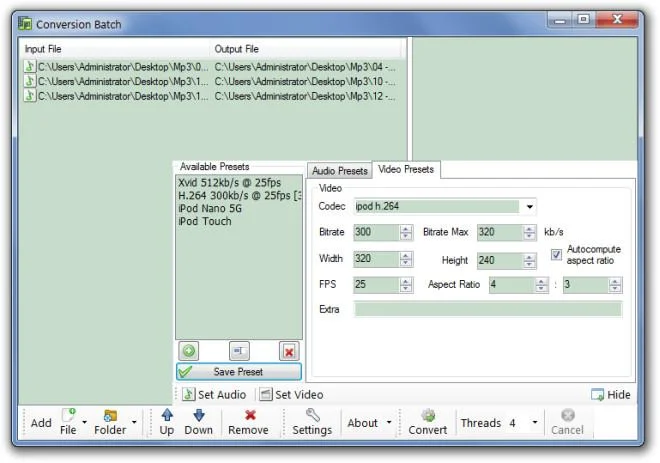660x463 pixels.
Task: Open the Threads count dropdown
Action: coord(535,422)
